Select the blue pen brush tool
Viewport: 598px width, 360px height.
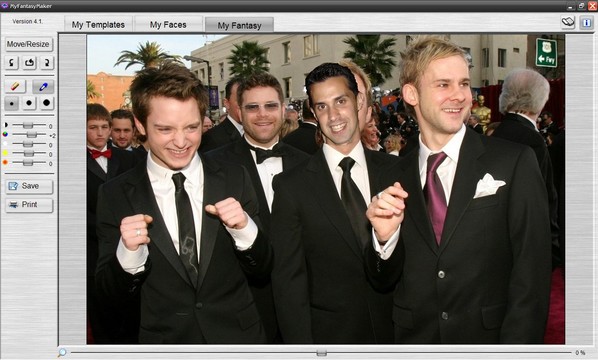click(x=43, y=87)
